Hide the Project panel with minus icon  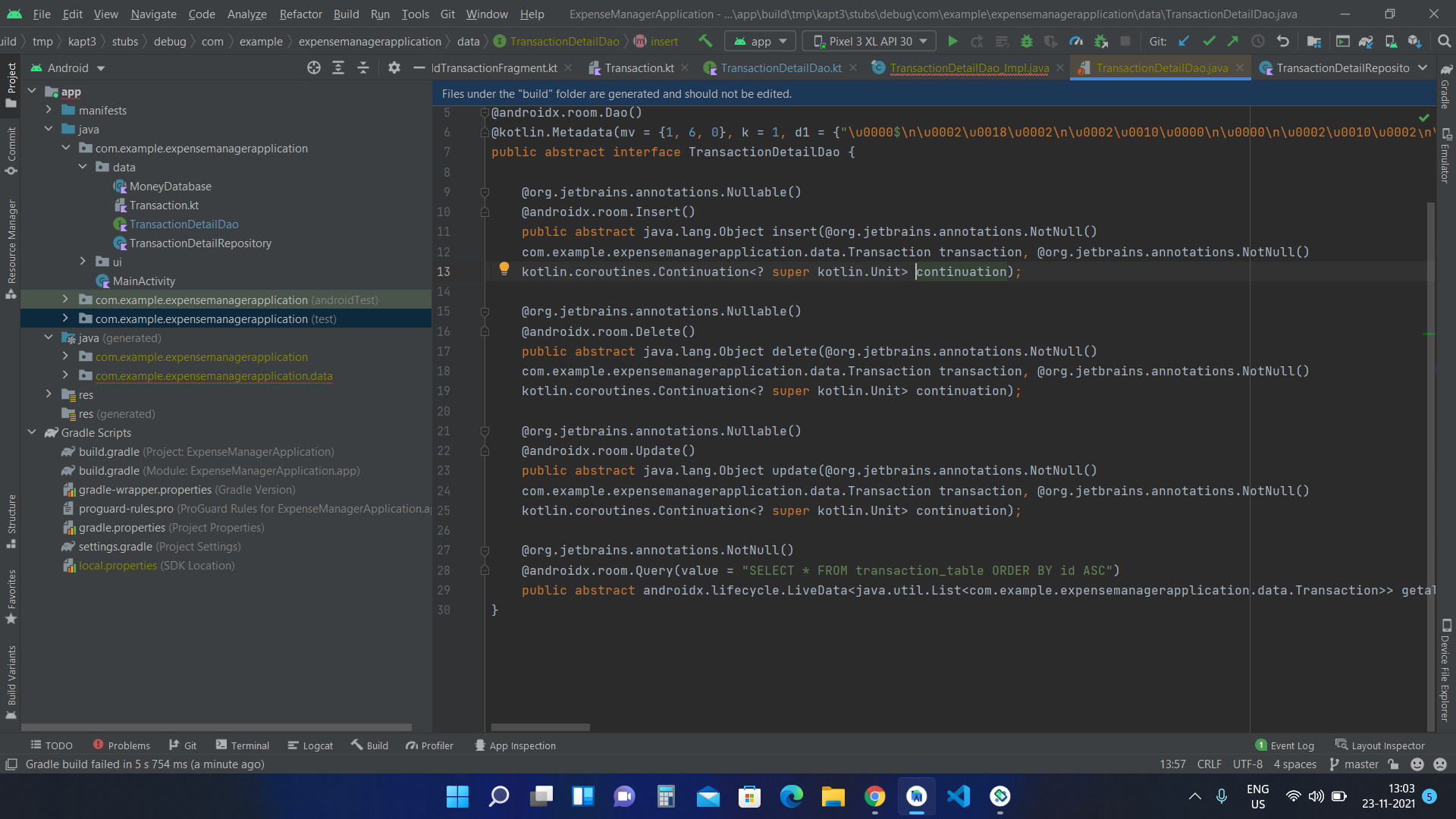tap(419, 67)
